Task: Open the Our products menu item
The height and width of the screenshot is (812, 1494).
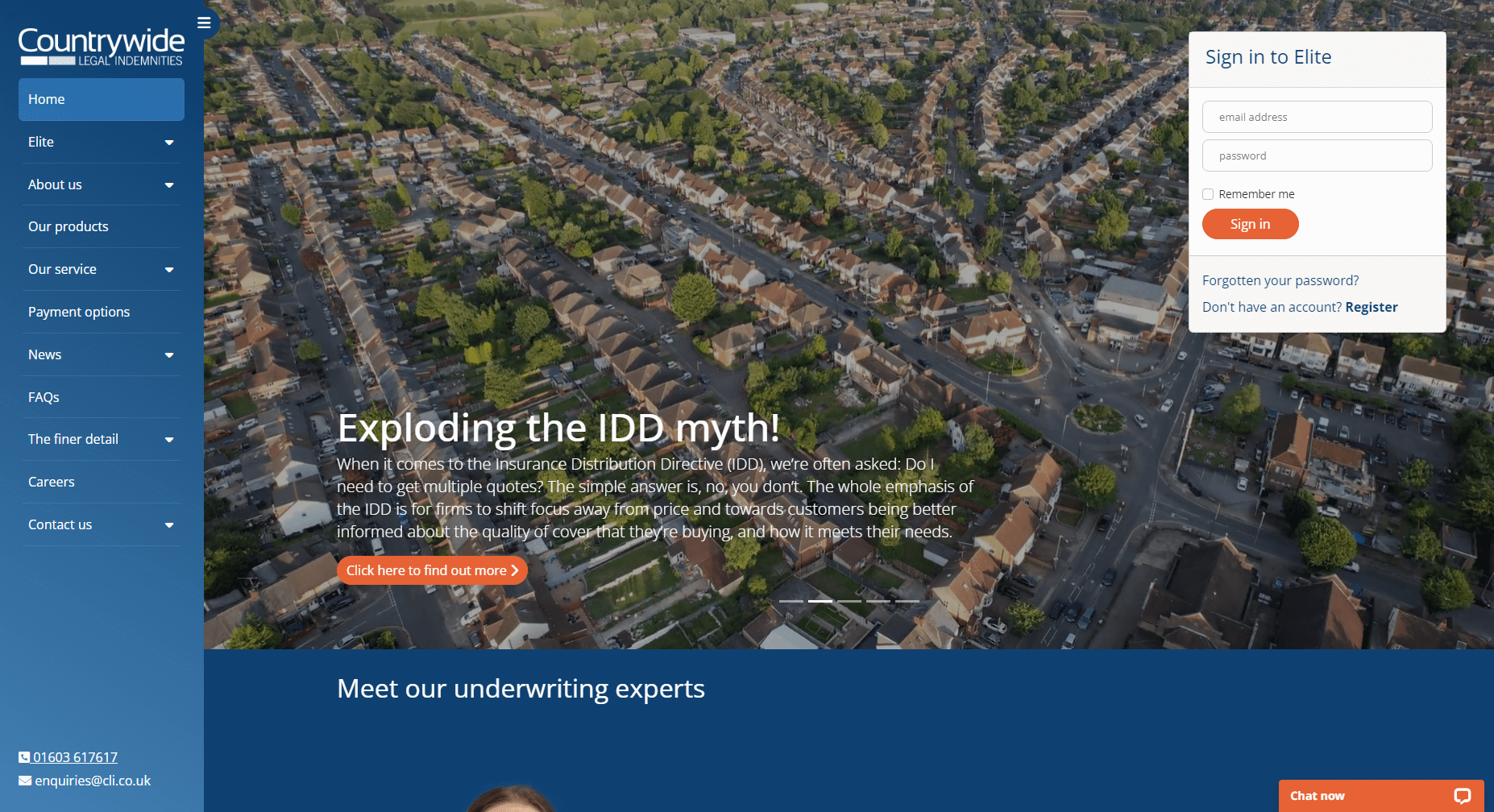Action: coord(68,226)
